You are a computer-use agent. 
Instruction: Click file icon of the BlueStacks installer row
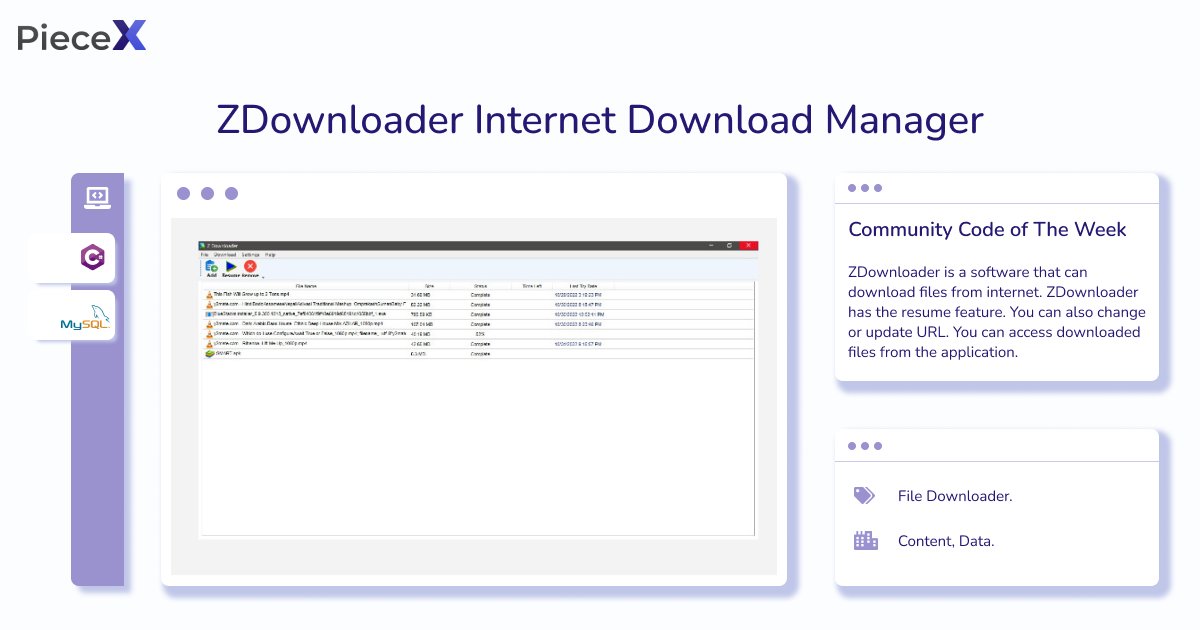[x=209, y=314]
